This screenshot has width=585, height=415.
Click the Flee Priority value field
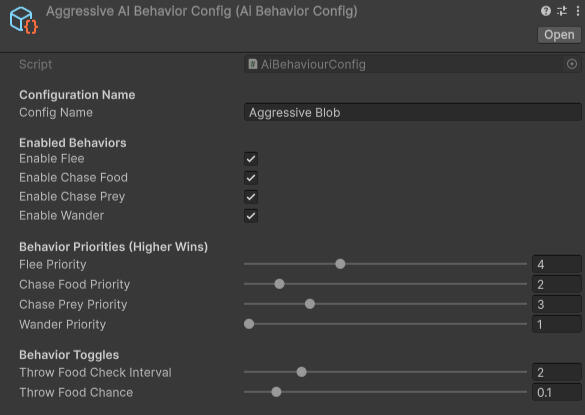[556, 265]
